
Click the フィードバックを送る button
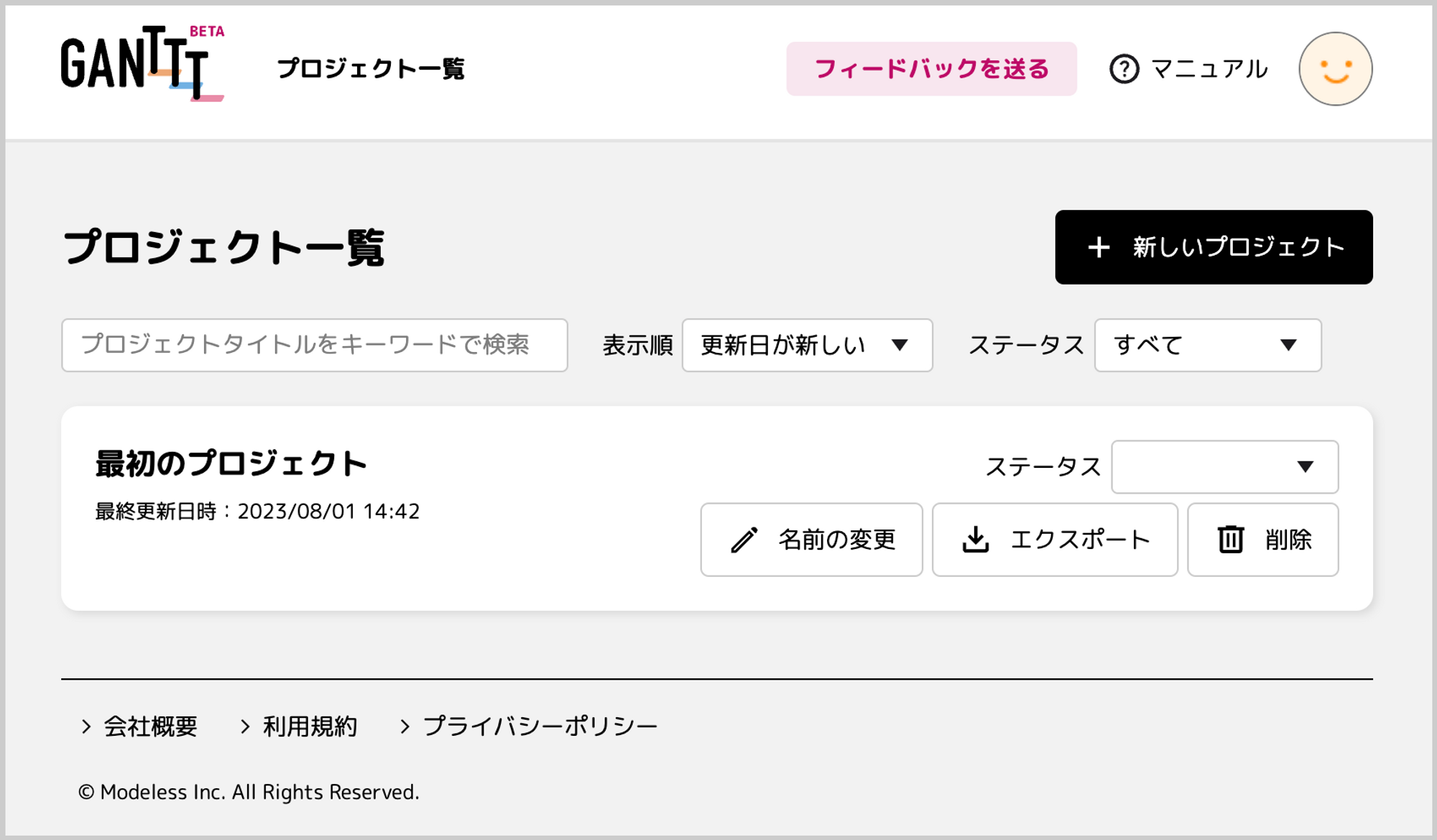(931, 69)
